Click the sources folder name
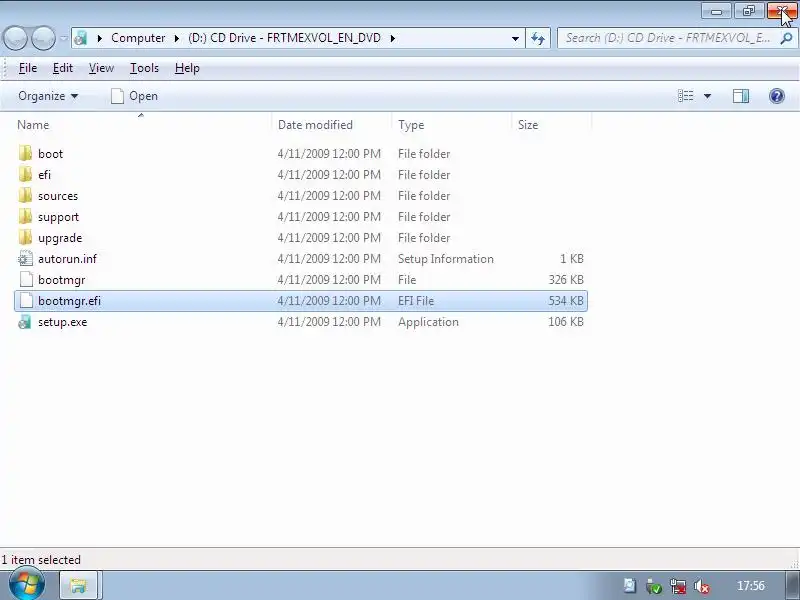This screenshot has height=600, width=800. pos(58,196)
